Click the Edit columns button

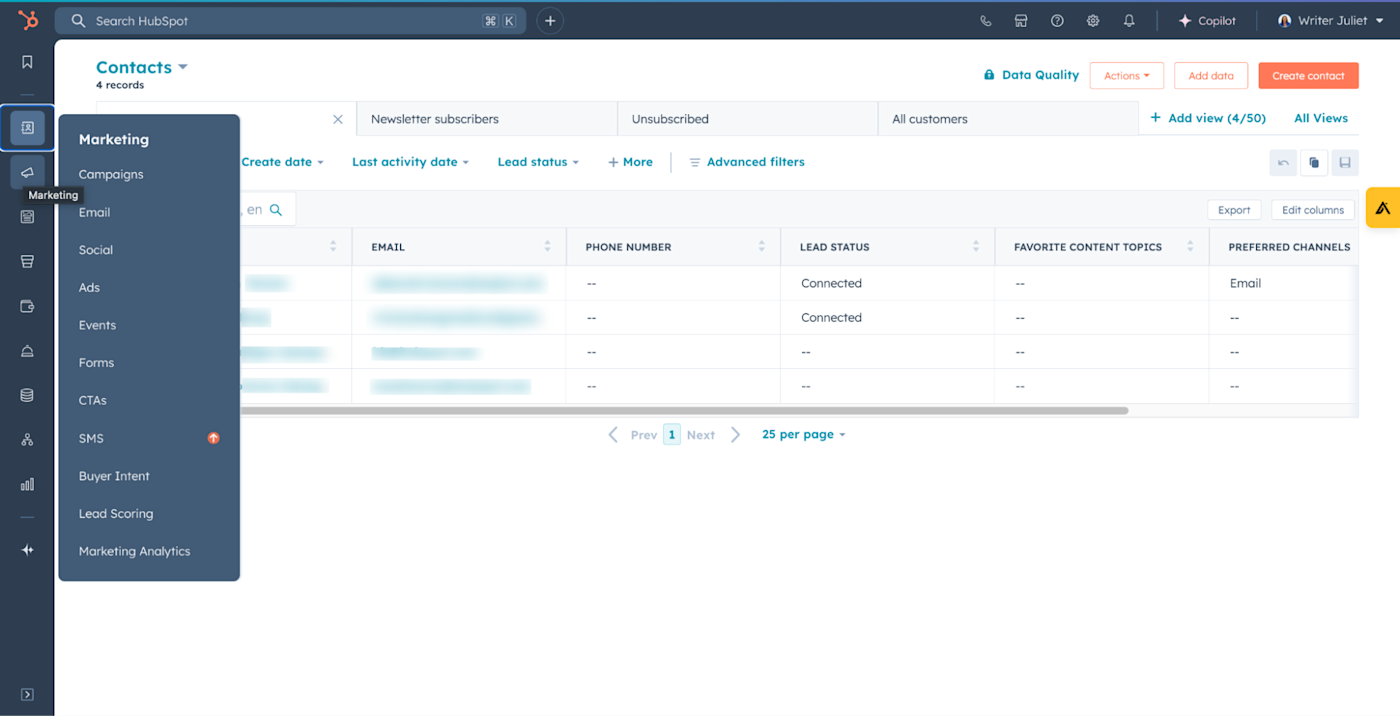[1313, 210]
